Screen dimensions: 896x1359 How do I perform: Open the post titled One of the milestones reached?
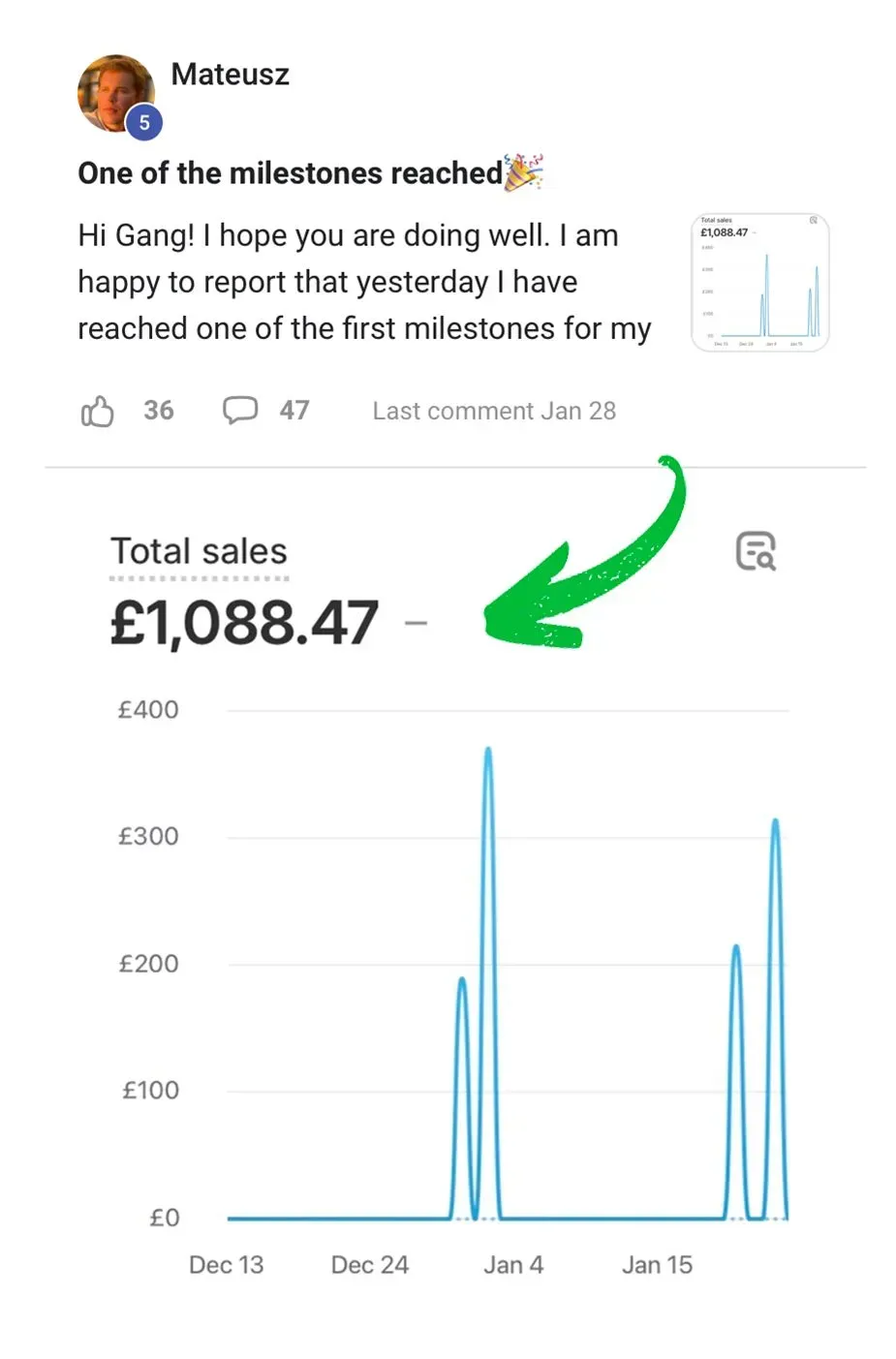290,173
